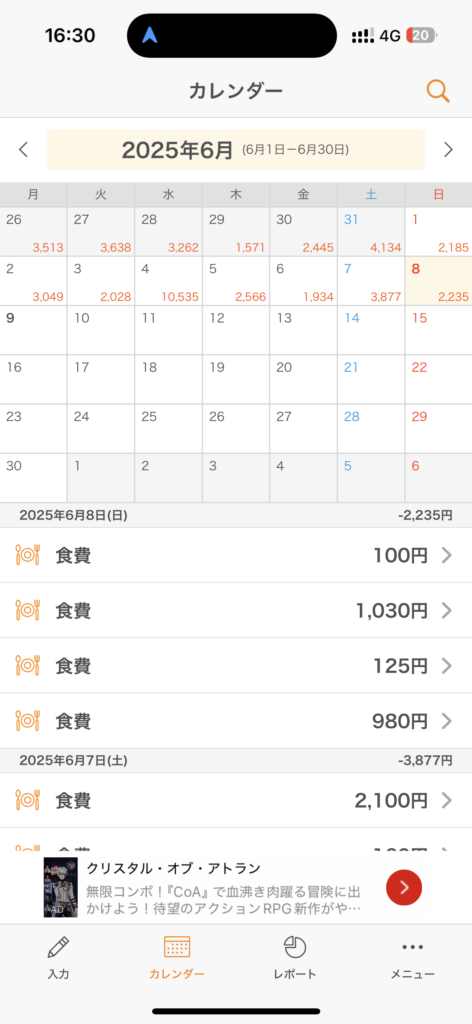Tap the blue location arrow in the status bar
This screenshot has height=1024, width=472.
(x=151, y=36)
